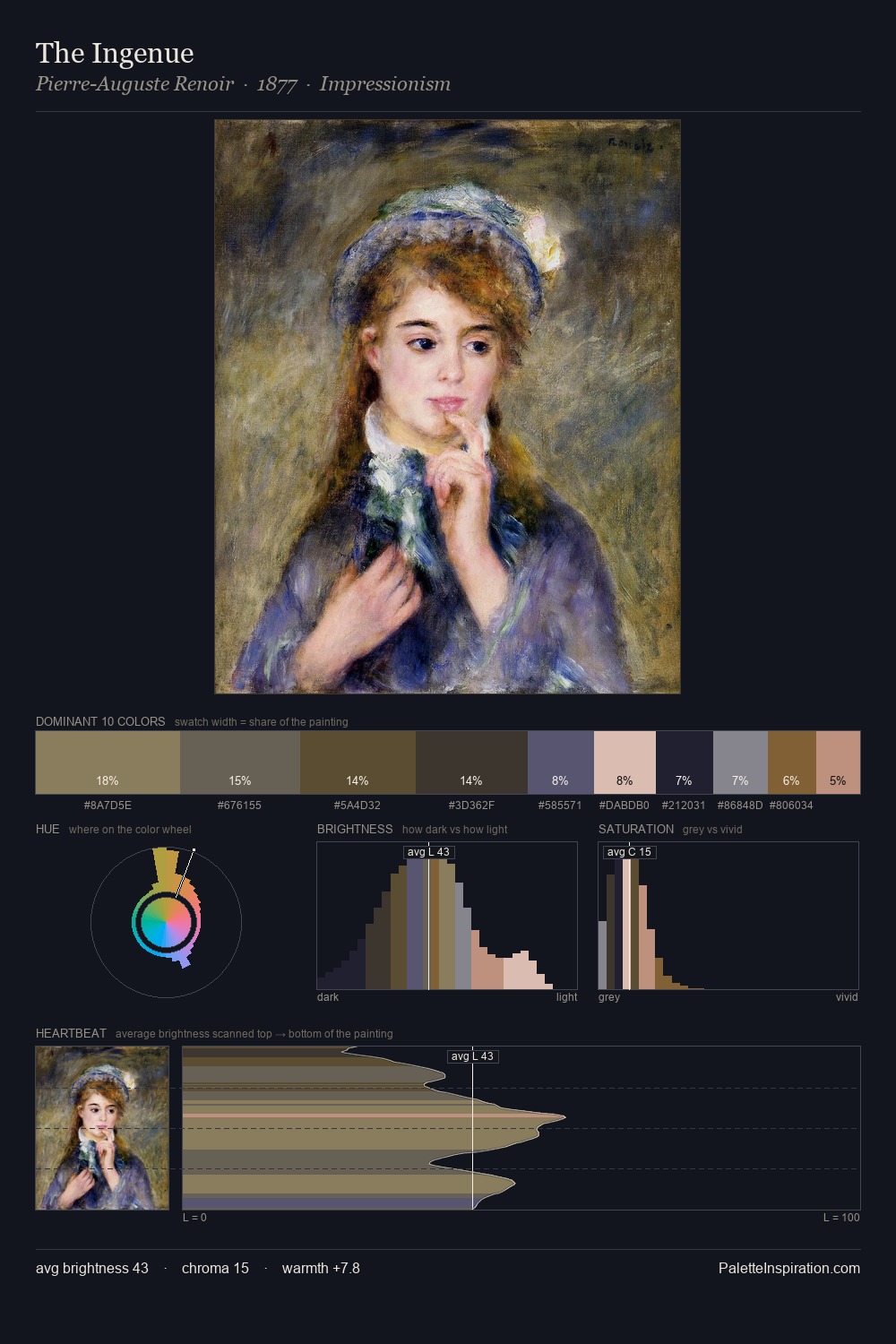Click the year 1877
Viewport: 896px width, 1344px height.
click(x=277, y=84)
